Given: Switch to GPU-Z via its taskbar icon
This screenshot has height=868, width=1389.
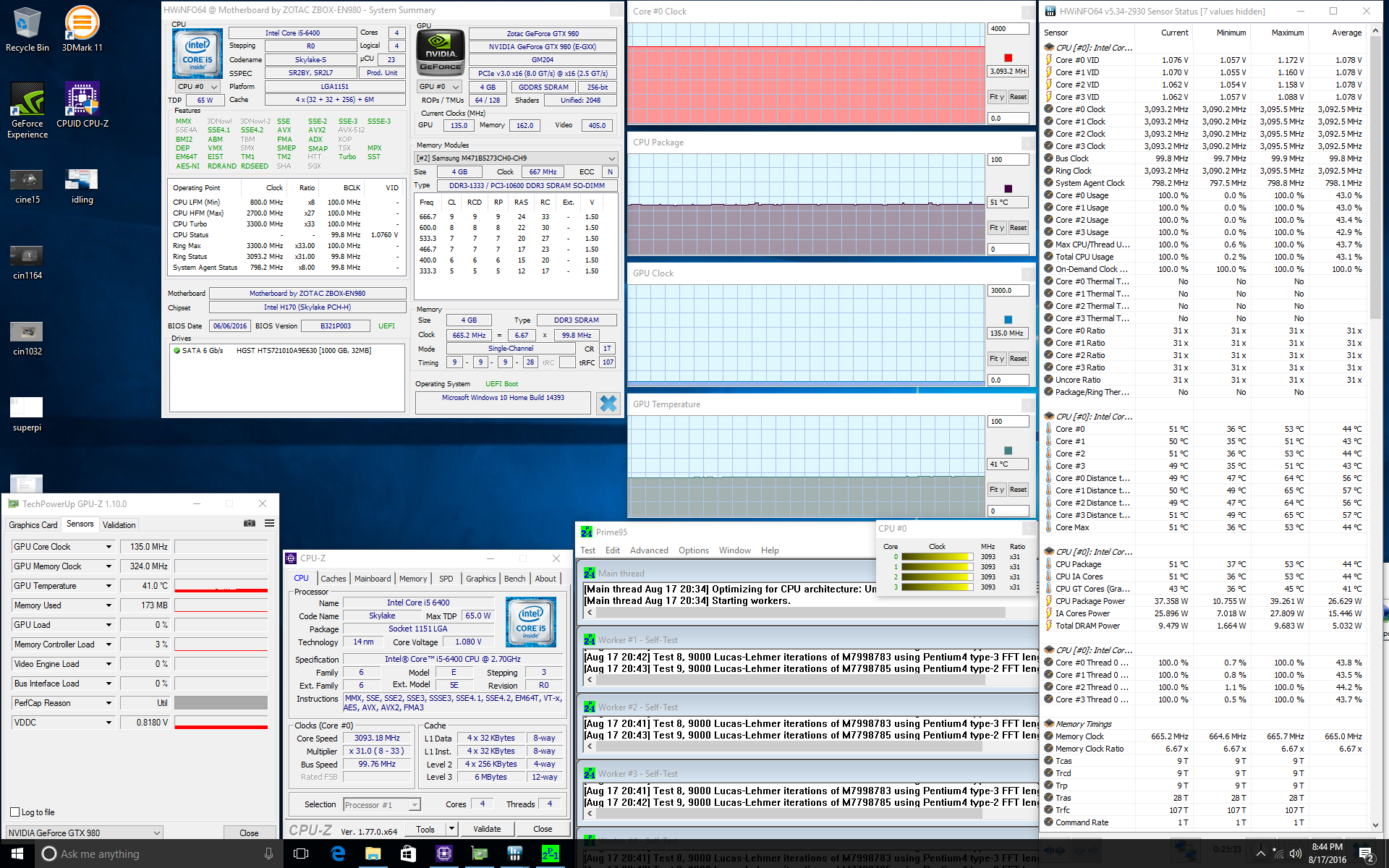Looking at the screenshot, I should click(479, 854).
